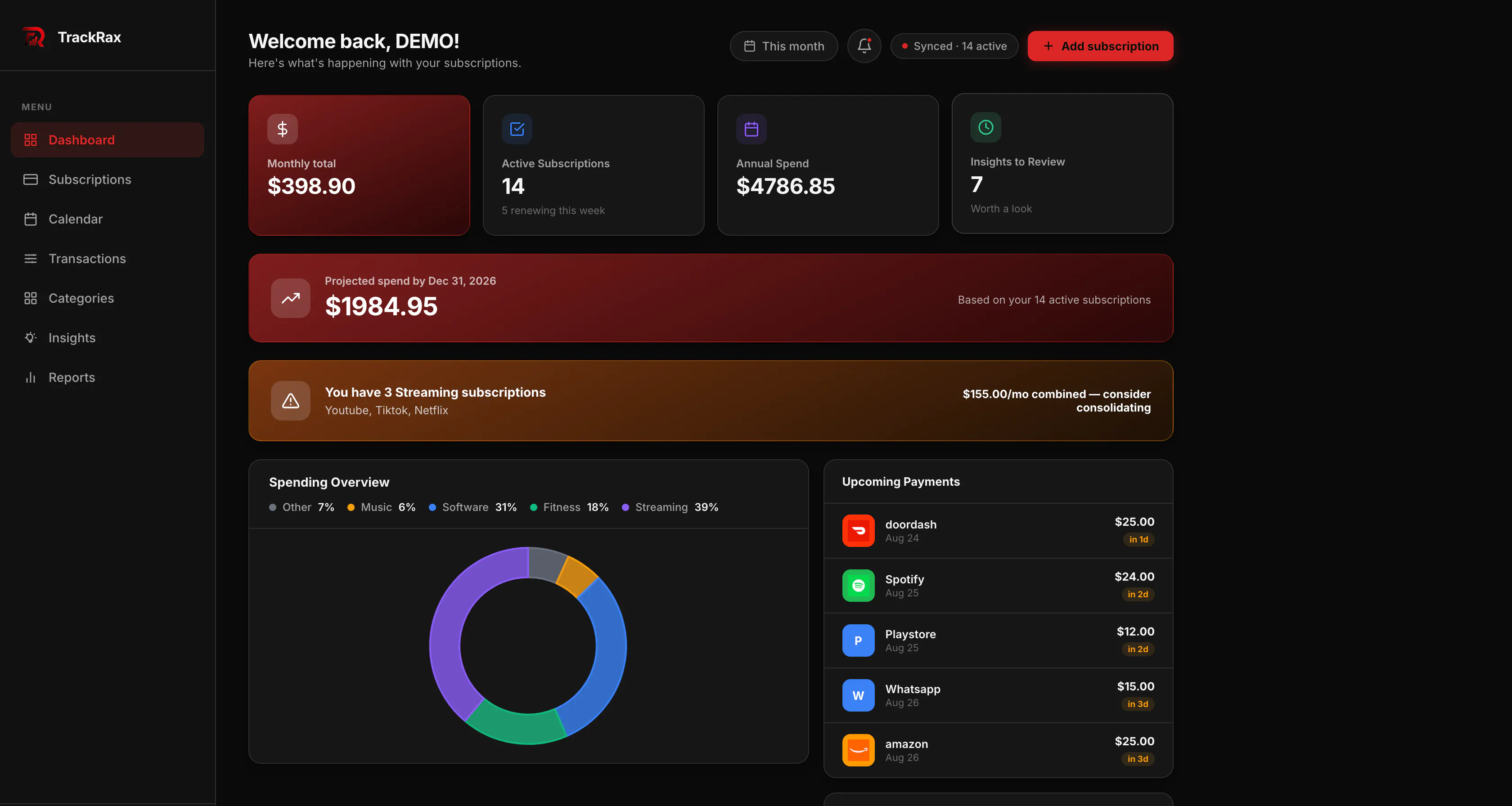Viewport: 1512px width, 806px height.
Task: Click the 'in 2d' badge for Playstore
Action: click(x=1138, y=649)
